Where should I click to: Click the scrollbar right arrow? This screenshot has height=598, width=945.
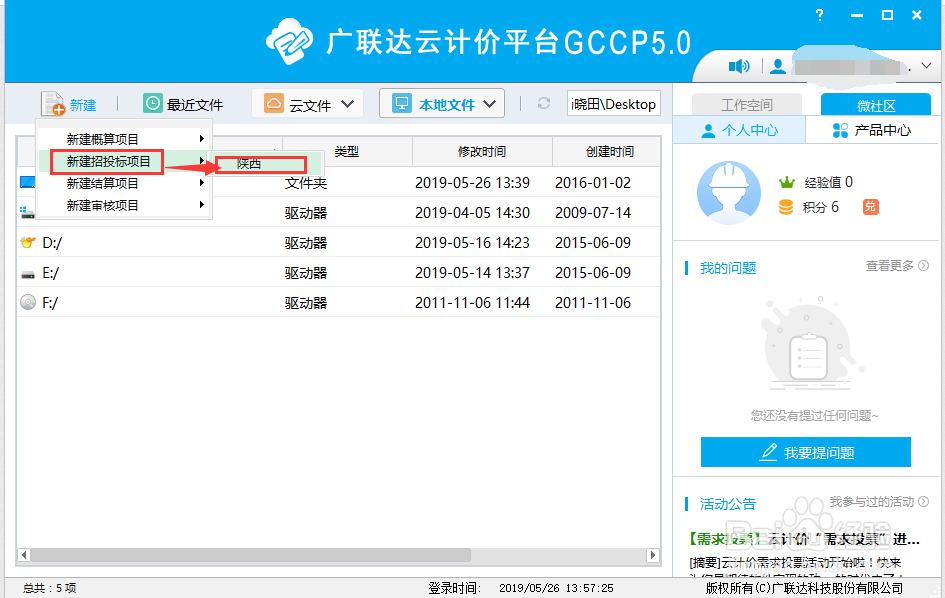[x=653, y=555]
